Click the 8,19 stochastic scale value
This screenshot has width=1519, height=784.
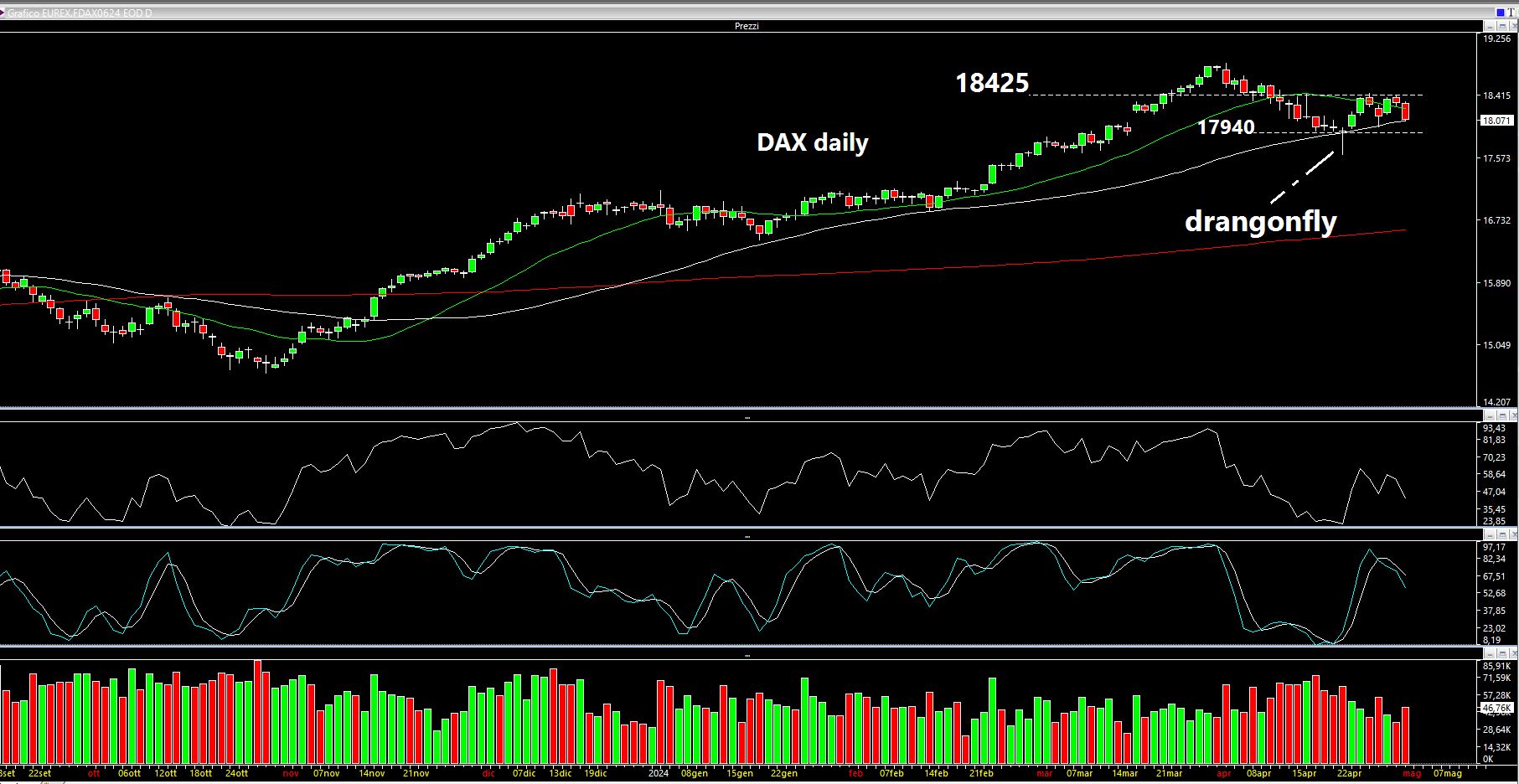point(1491,640)
